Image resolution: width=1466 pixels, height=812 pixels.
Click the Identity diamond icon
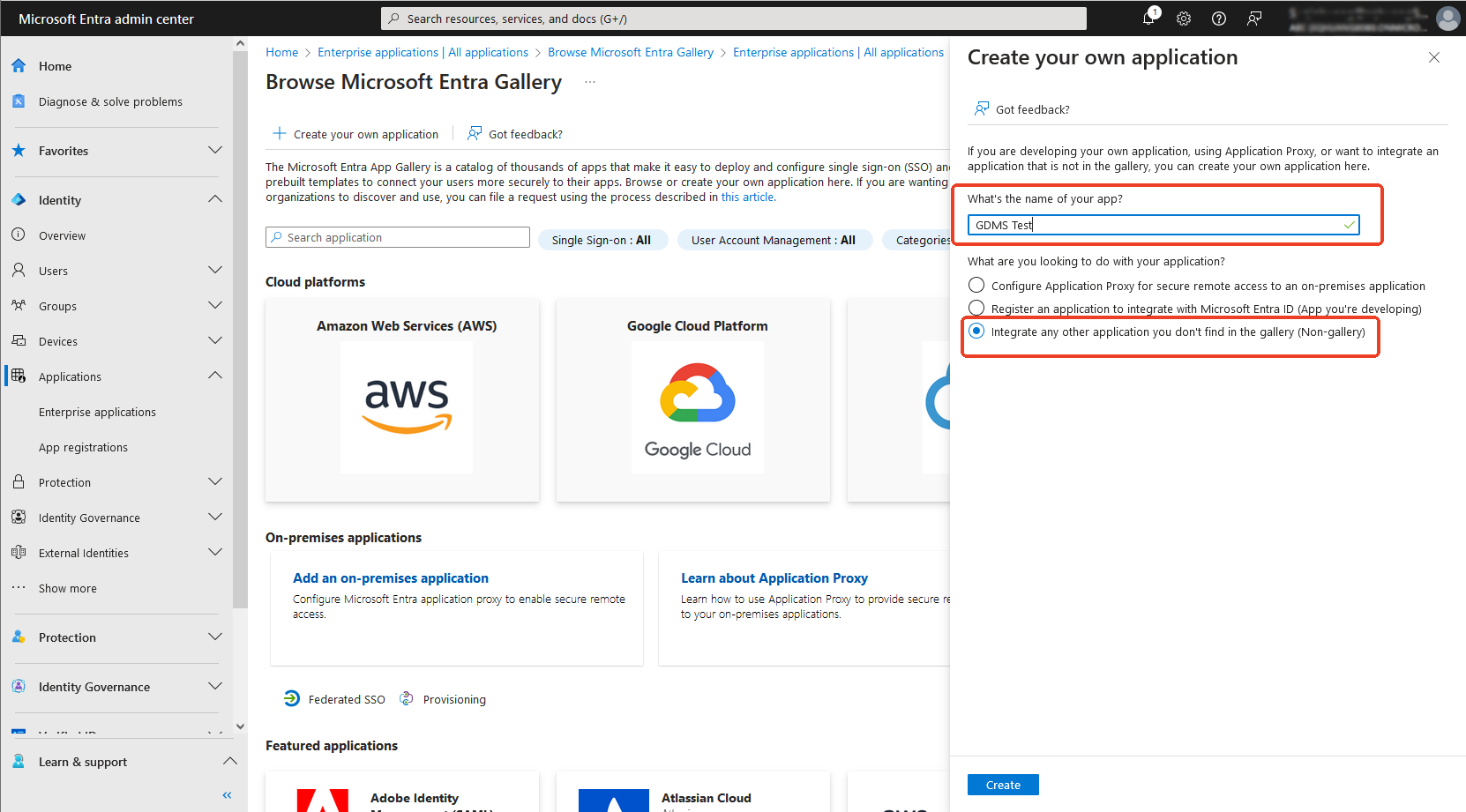pyautogui.click(x=19, y=200)
